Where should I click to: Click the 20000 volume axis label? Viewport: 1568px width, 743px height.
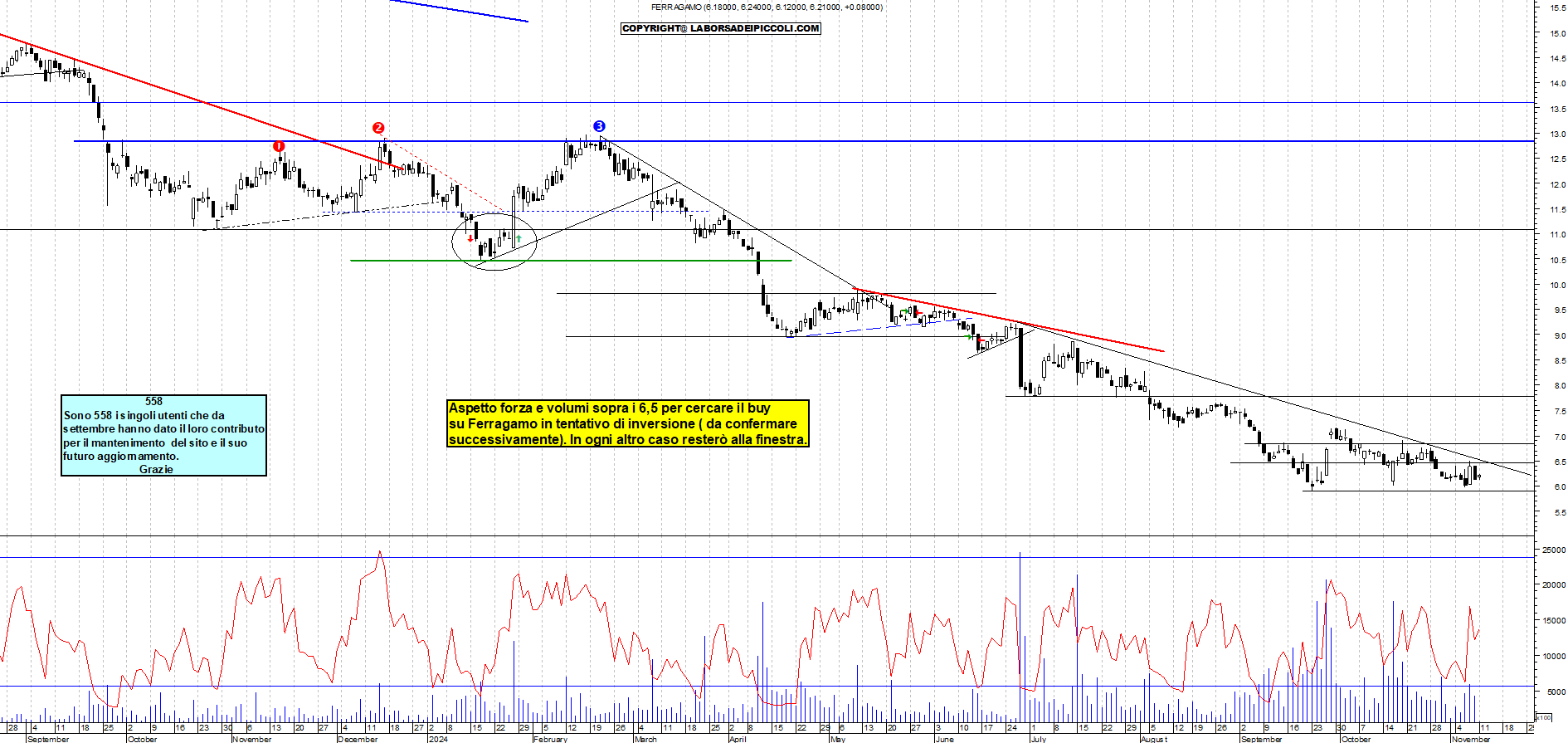1553,584
